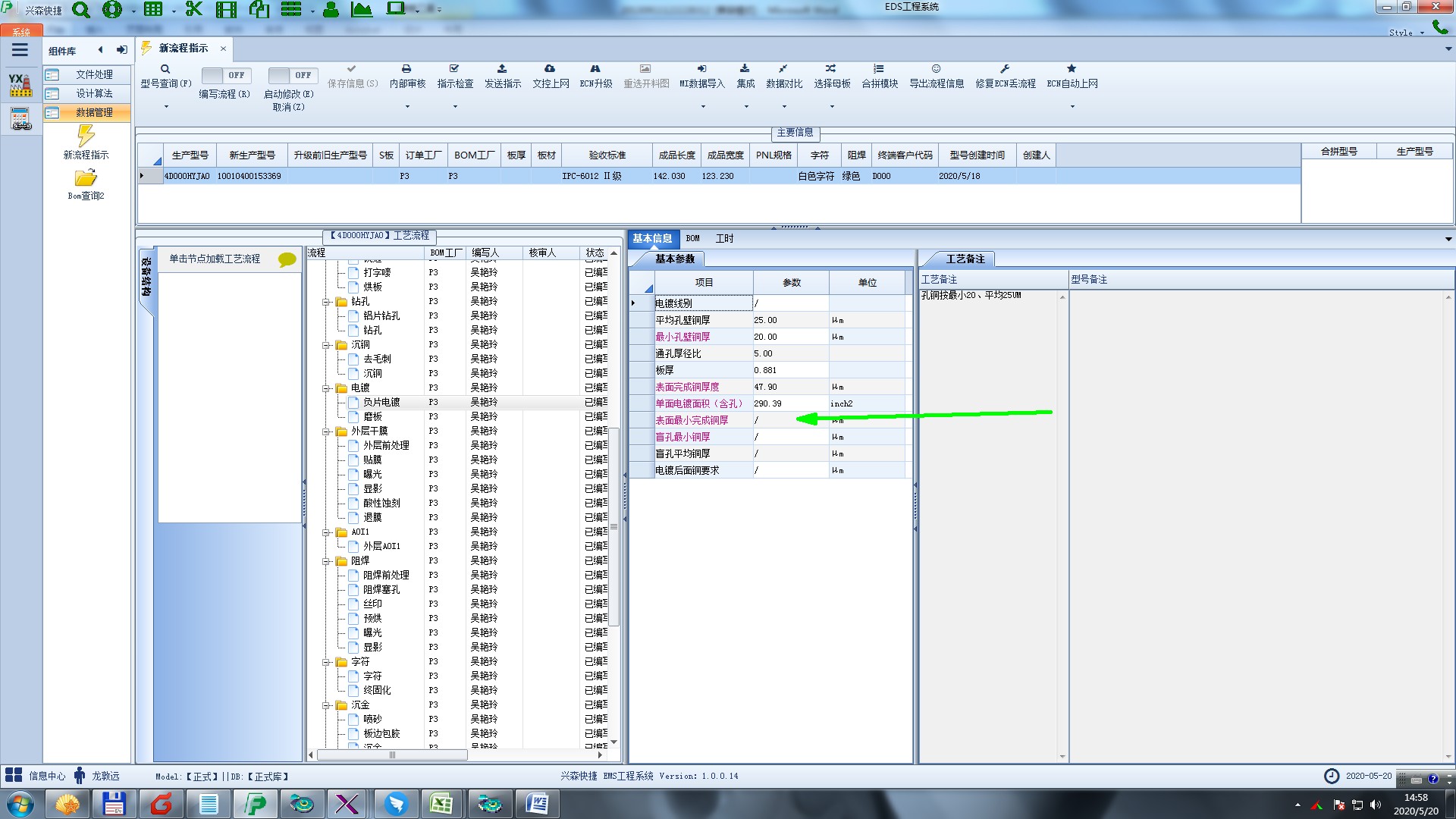The height and width of the screenshot is (819, 1456).
Task: Click 修复ECN丢流程 wrench button
Action: point(1006,77)
